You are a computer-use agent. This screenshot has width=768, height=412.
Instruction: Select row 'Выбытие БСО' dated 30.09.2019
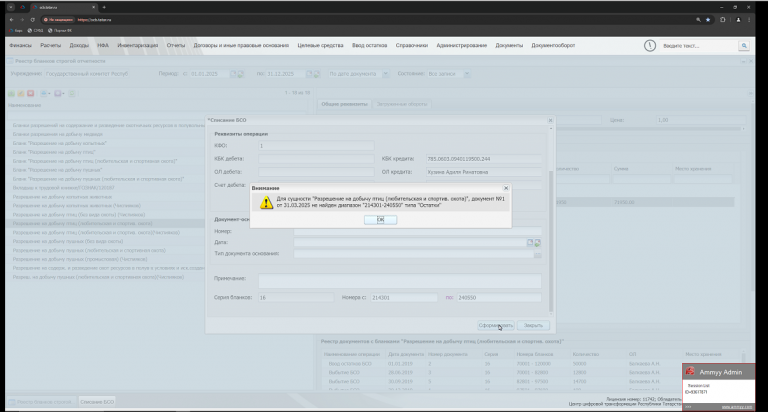(531, 382)
